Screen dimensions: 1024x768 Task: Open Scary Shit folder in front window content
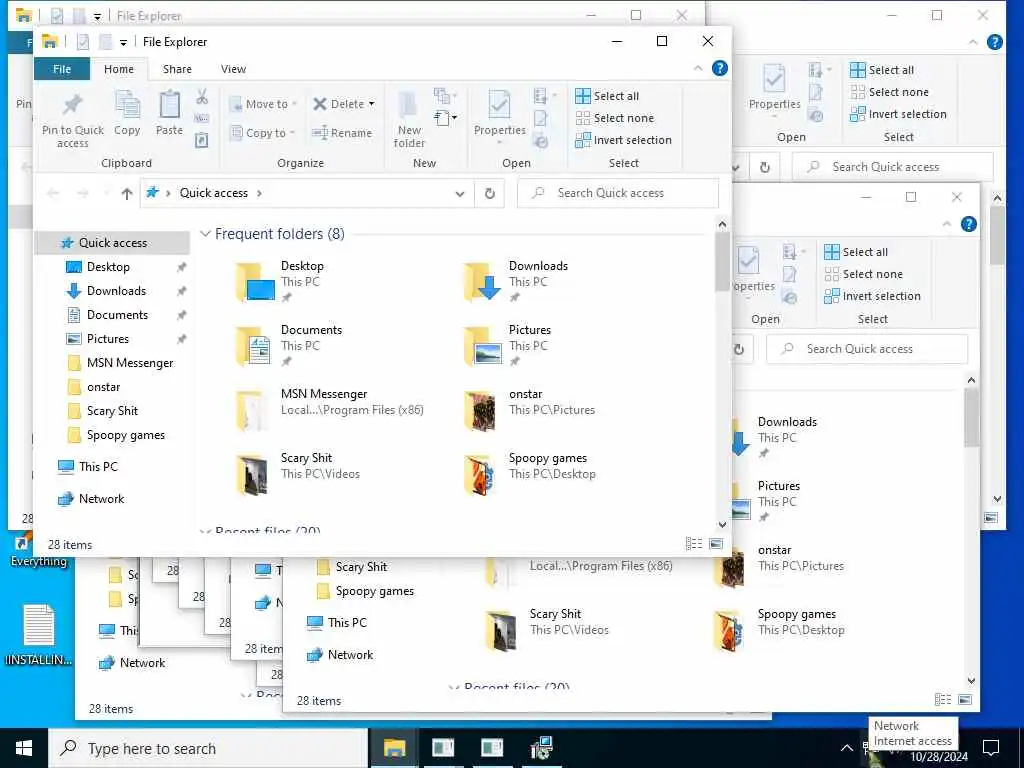click(x=297, y=473)
